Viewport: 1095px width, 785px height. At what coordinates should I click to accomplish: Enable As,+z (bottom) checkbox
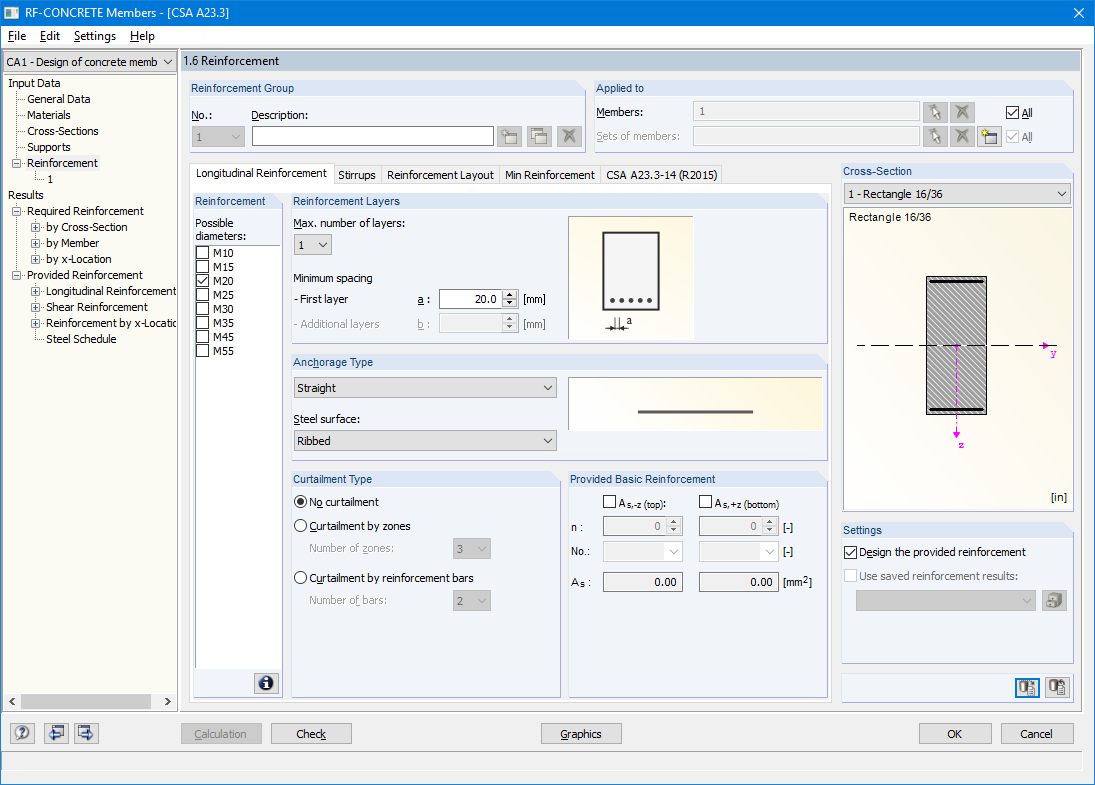(705, 502)
